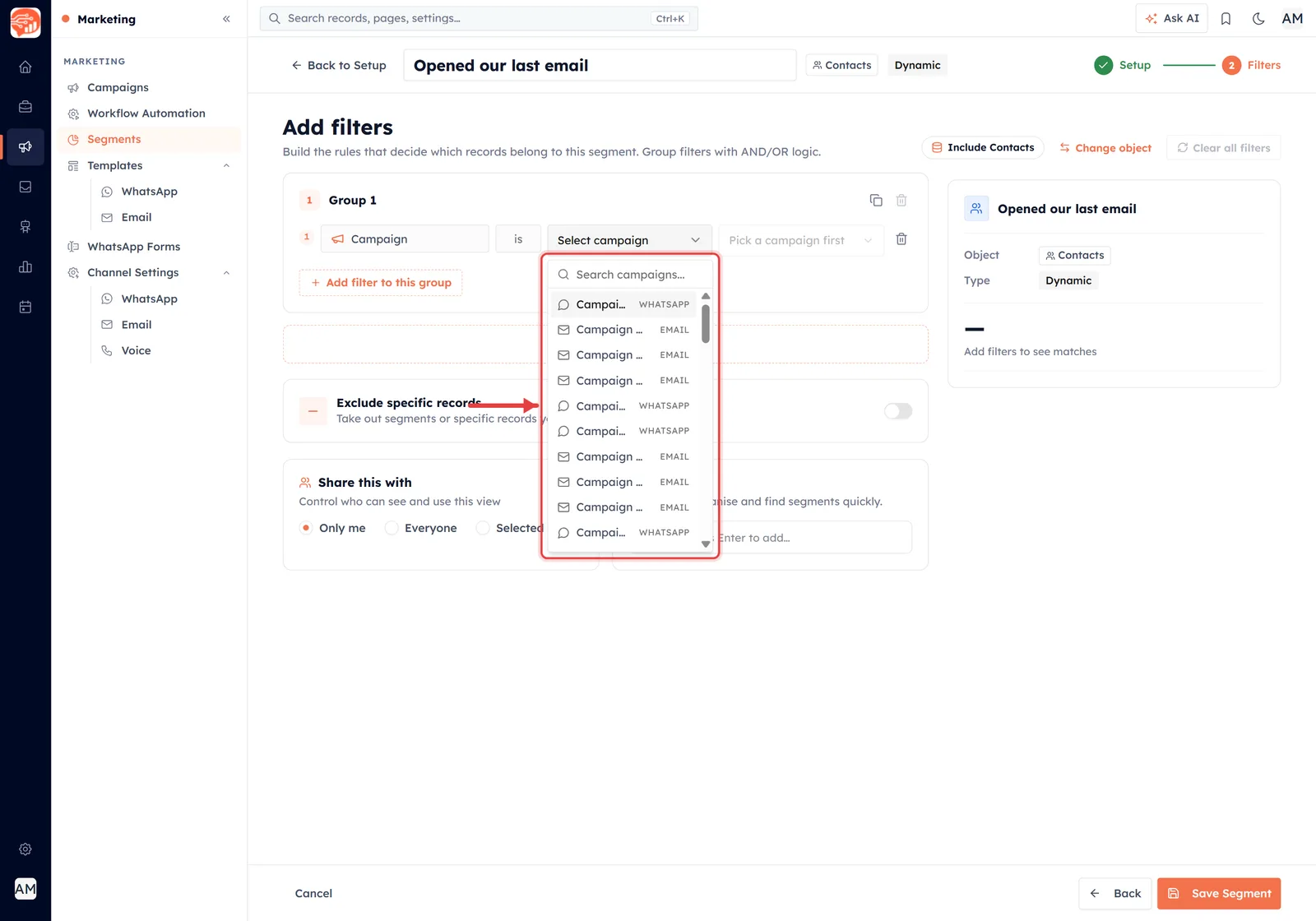The image size is (1316, 921).
Task: Delete Group 1 with the header trash icon
Action: 901,200
